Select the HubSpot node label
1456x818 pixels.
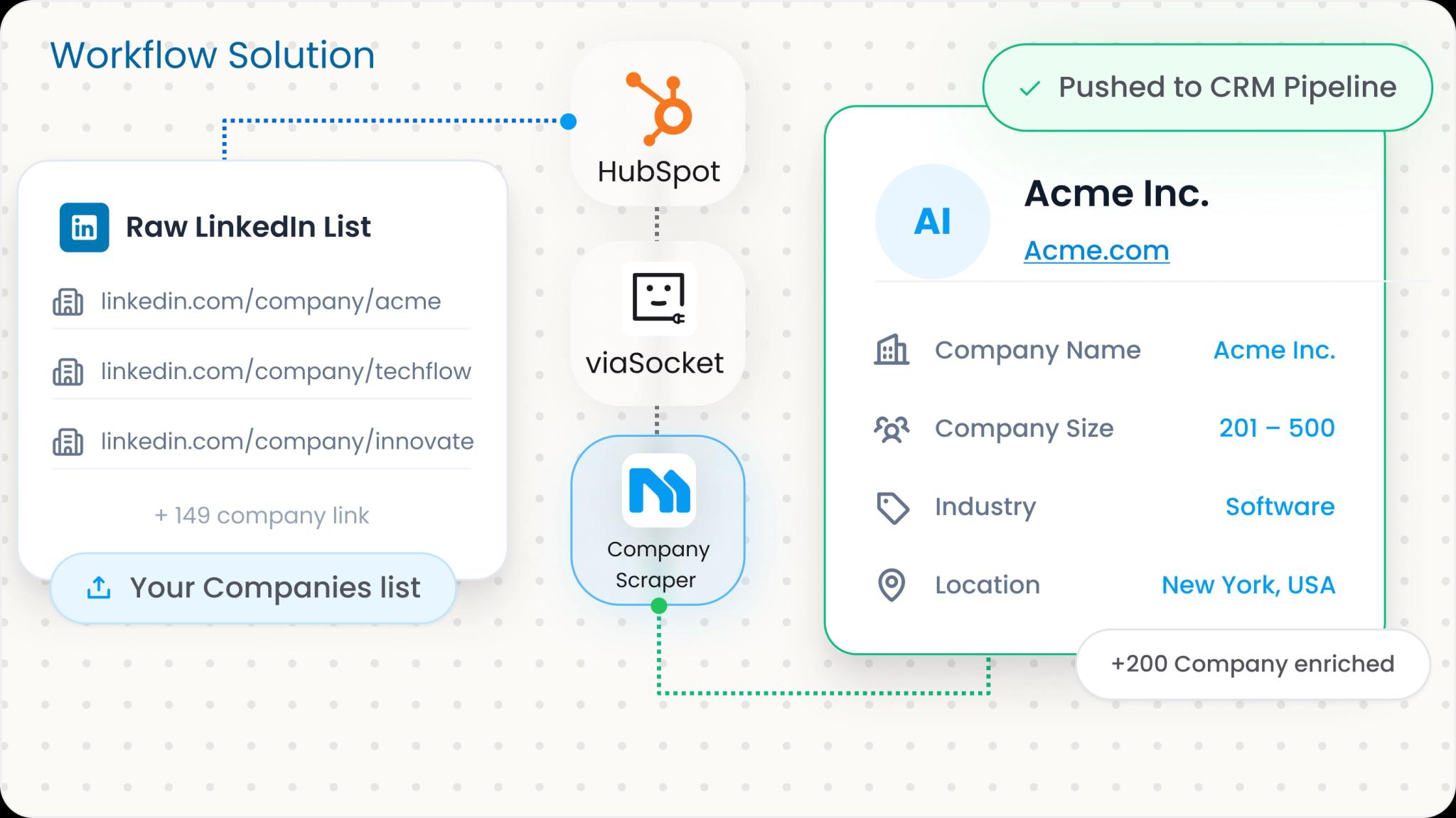click(x=658, y=171)
